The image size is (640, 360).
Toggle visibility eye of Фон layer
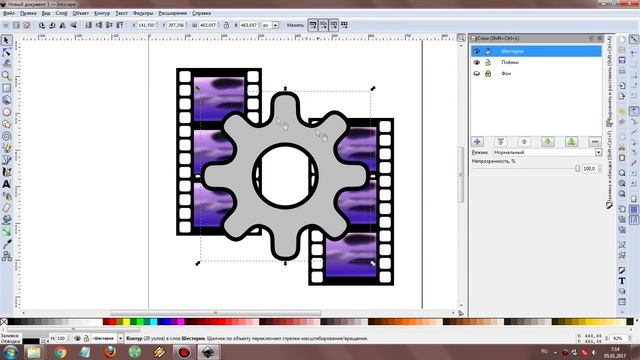476,74
